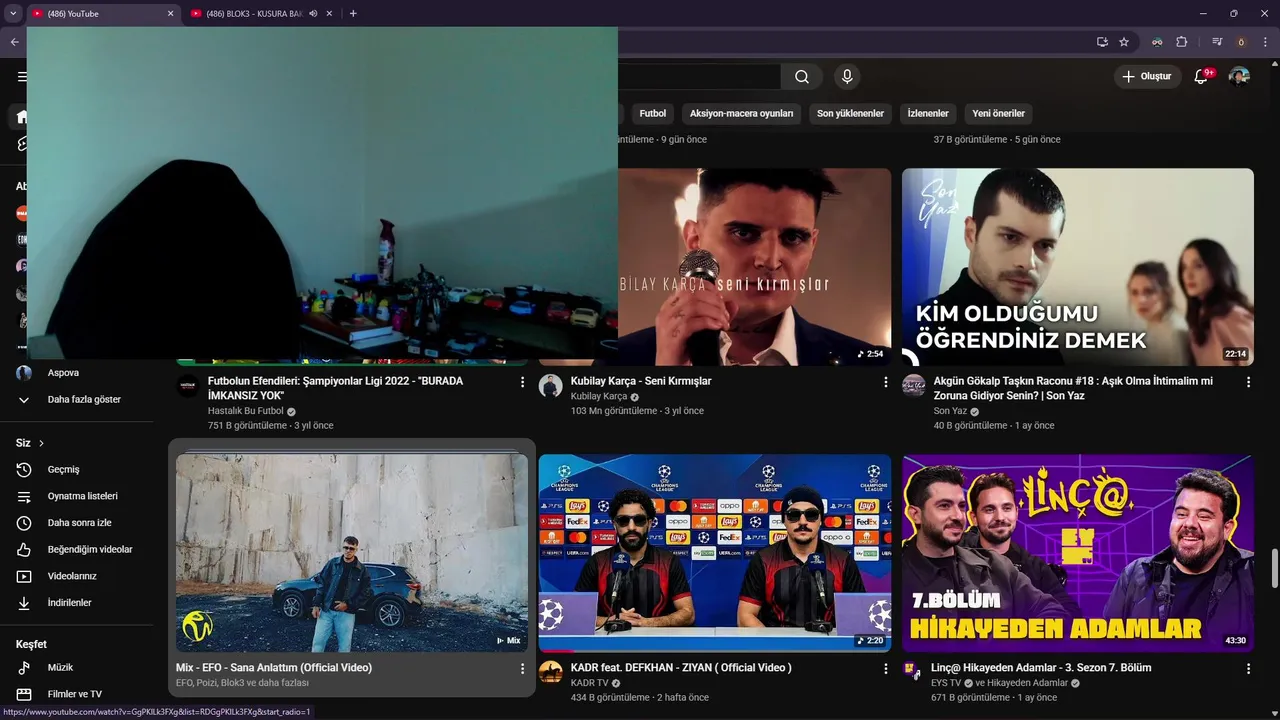Click the Hastalık Bu Futbol channel name
Image resolution: width=1280 pixels, height=720 pixels.
[246, 411]
